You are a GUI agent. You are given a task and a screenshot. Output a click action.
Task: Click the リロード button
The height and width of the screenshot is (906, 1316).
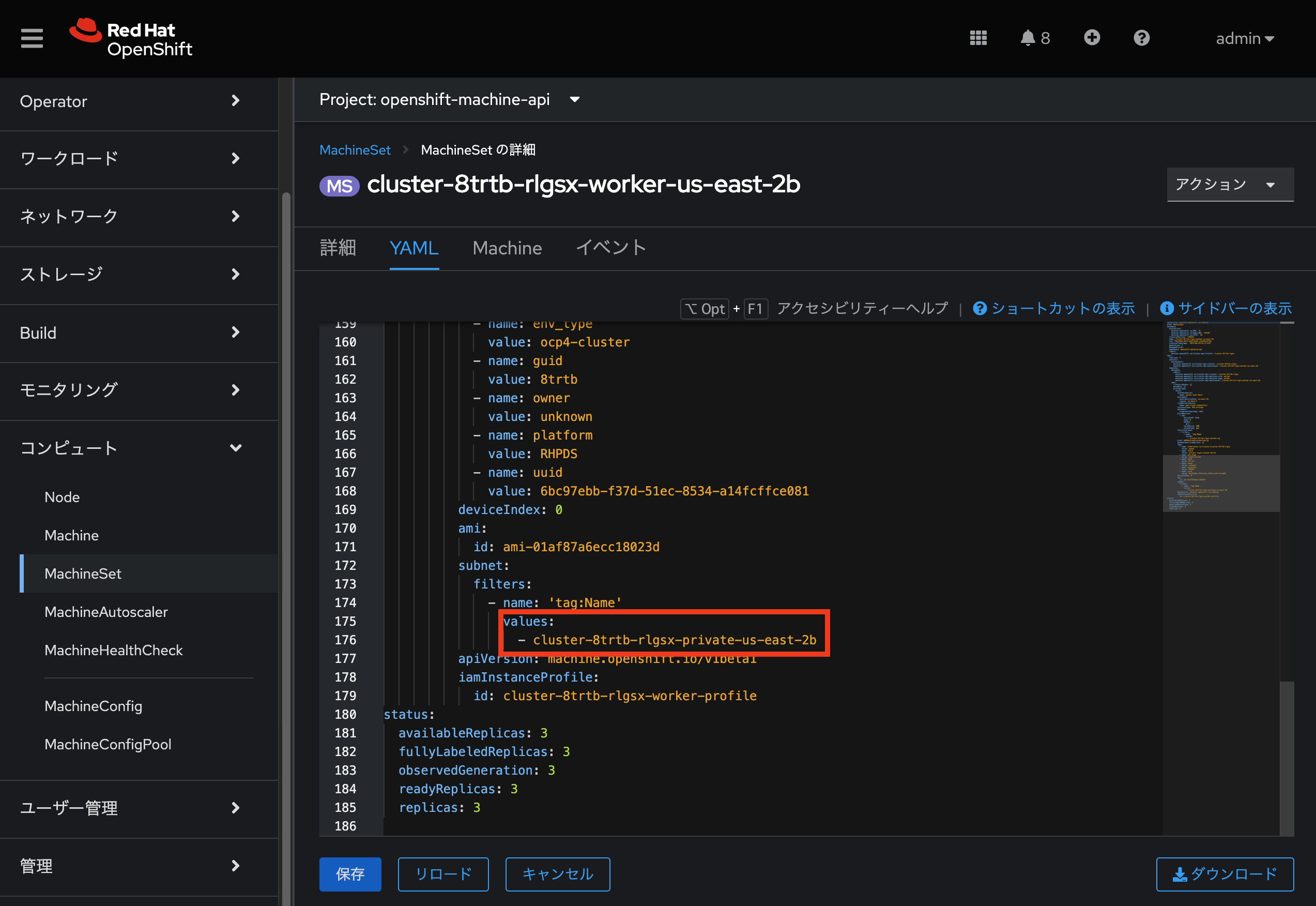click(x=443, y=873)
